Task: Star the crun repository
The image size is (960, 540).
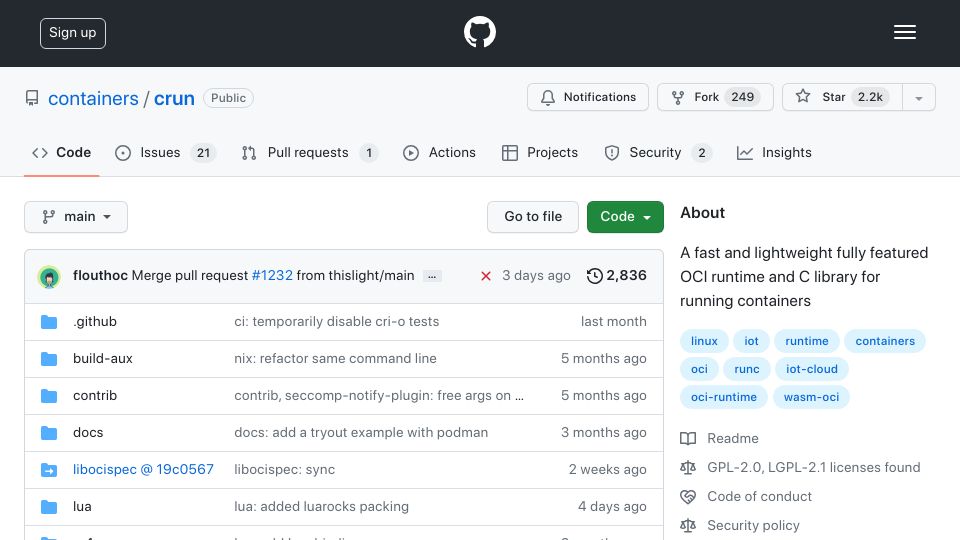Action: click(842, 97)
